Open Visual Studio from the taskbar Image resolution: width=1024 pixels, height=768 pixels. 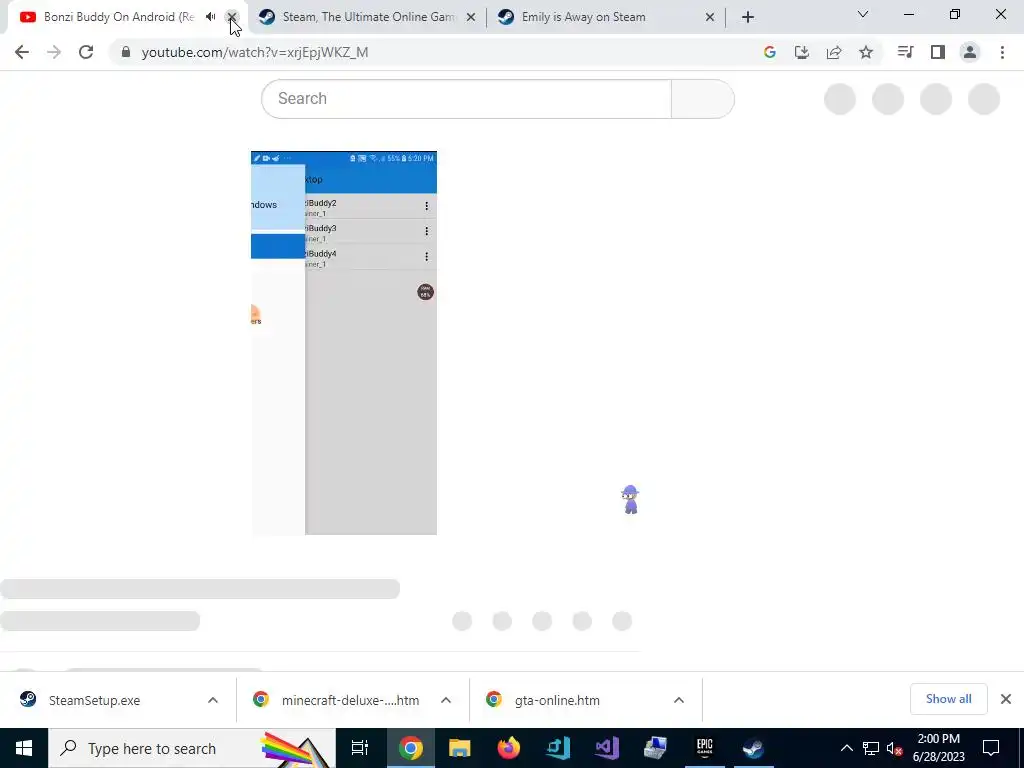click(607, 748)
